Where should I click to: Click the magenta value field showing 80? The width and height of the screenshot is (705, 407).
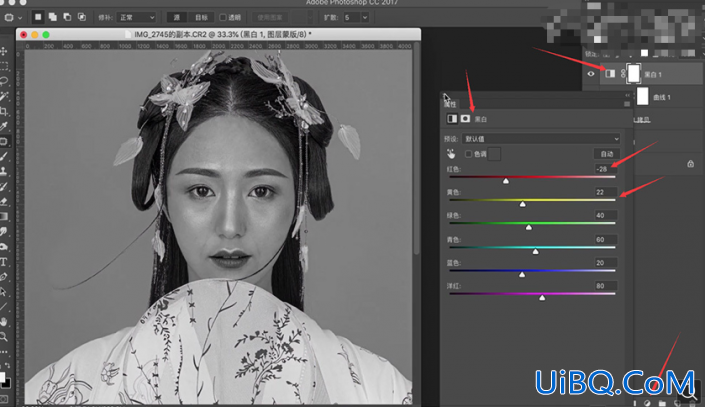(605, 286)
